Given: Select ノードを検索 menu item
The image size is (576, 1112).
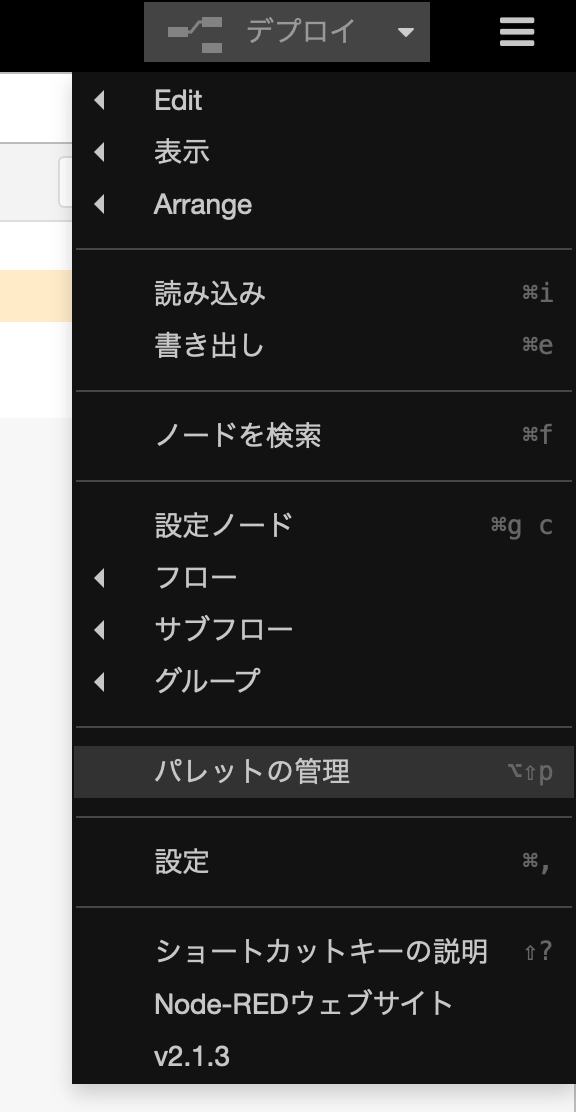Looking at the screenshot, I should [323, 435].
